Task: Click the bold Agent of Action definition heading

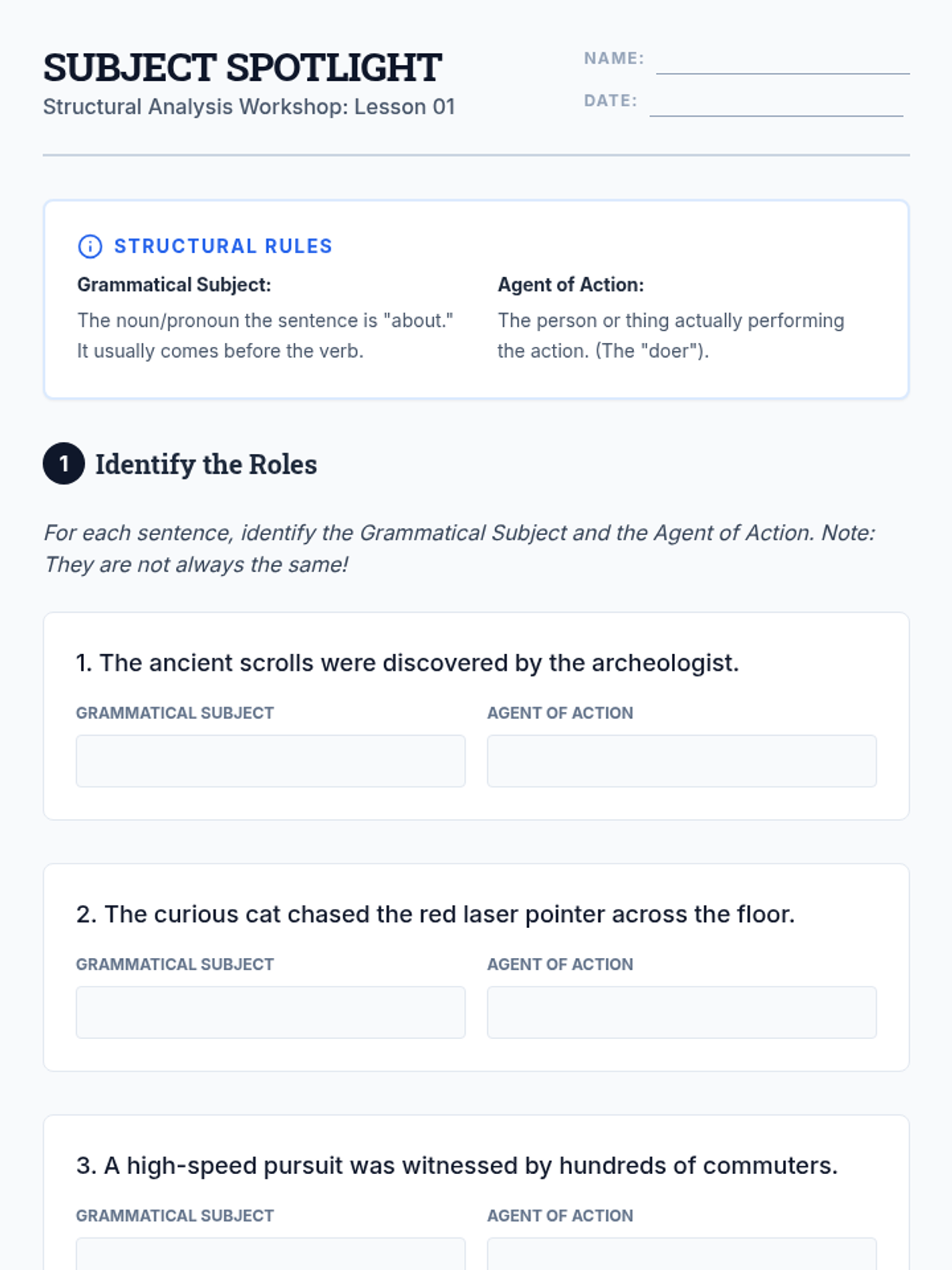Action: tap(570, 285)
